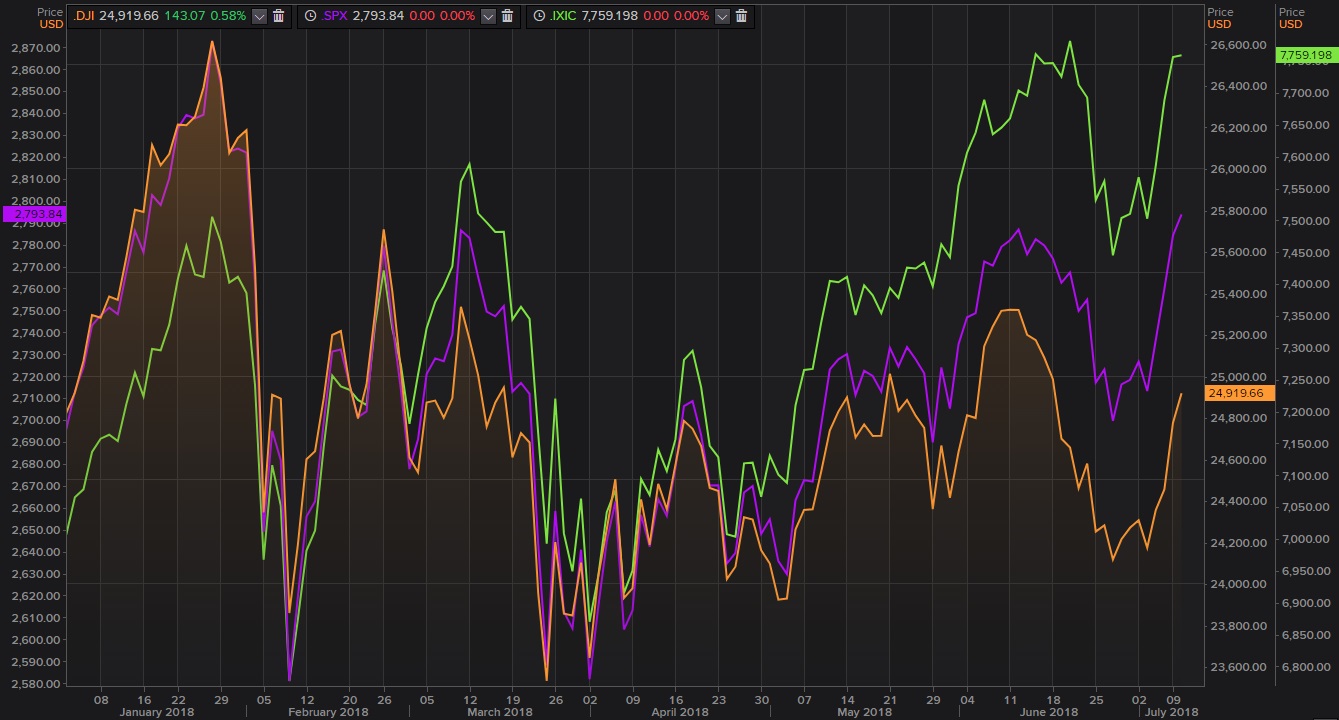Click the clock icon beside .IXIC
The width and height of the screenshot is (1339, 720).
tap(538, 16)
